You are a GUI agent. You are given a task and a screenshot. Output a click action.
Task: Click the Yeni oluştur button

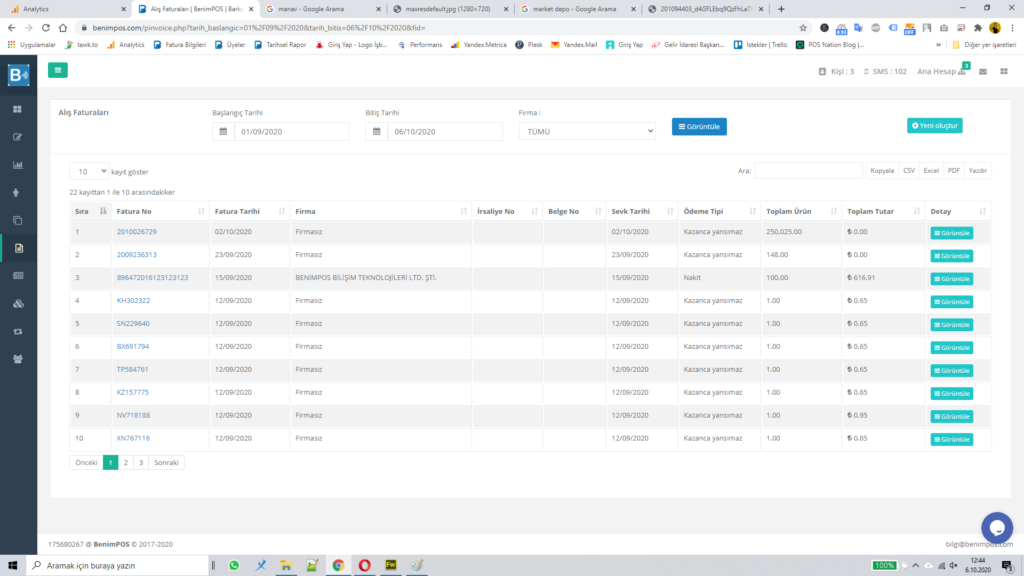(x=935, y=125)
